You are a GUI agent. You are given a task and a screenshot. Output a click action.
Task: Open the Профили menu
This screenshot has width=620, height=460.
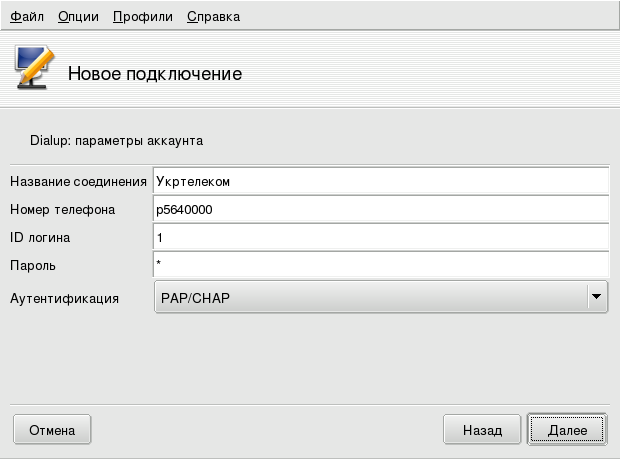(x=142, y=17)
